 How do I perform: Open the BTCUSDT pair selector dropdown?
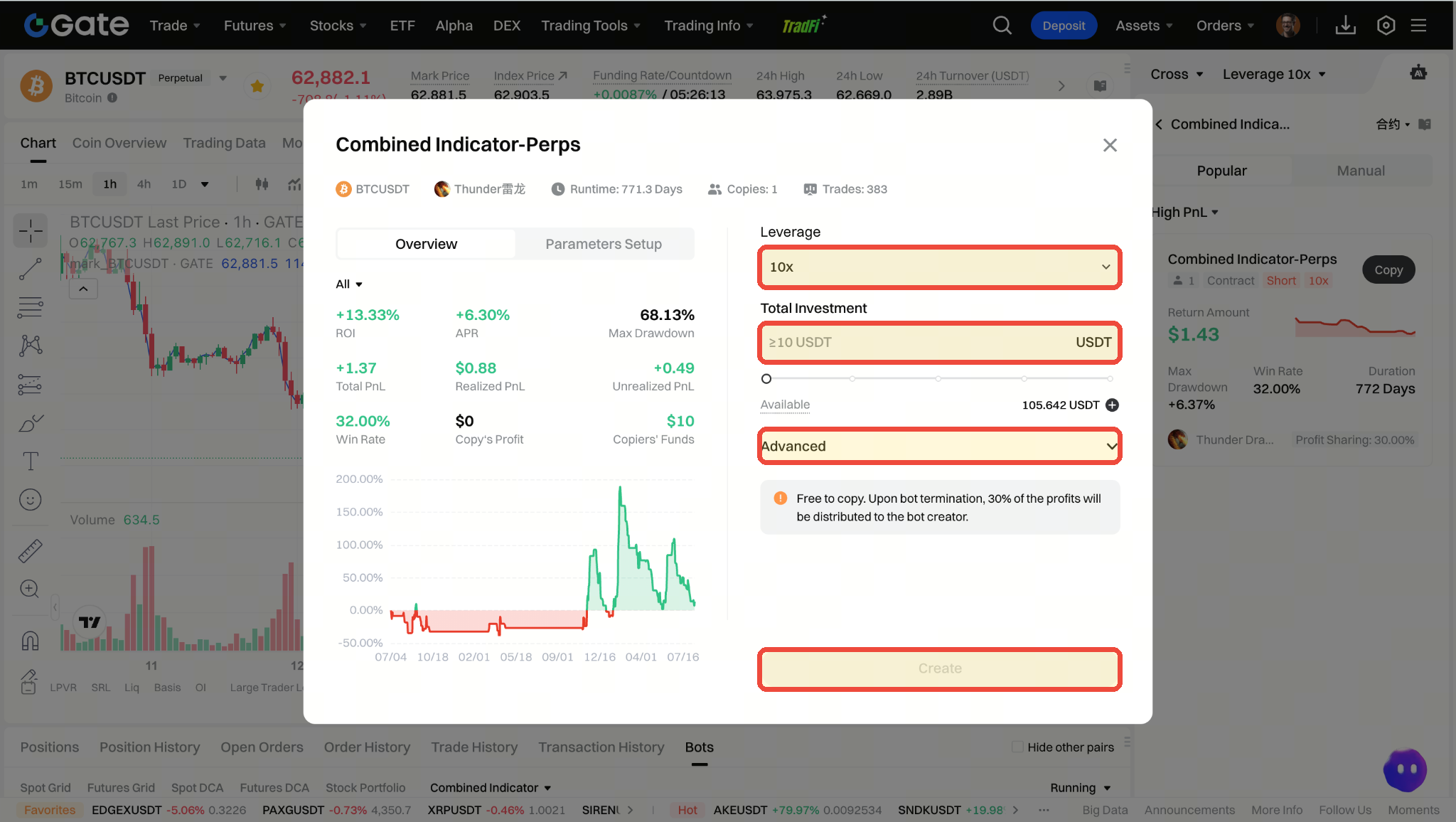(x=223, y=78)
